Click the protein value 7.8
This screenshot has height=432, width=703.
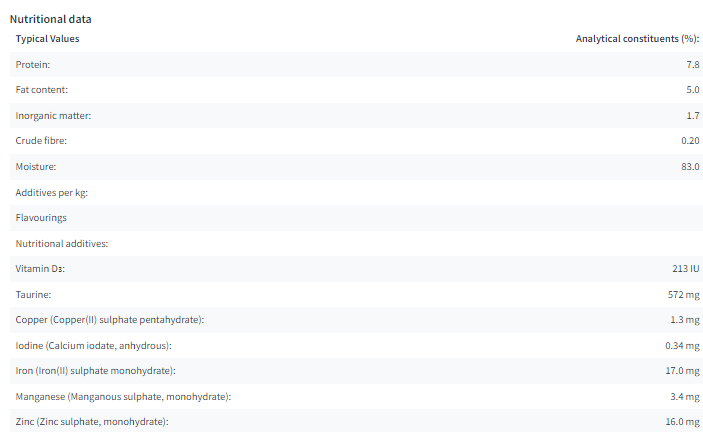692,65
